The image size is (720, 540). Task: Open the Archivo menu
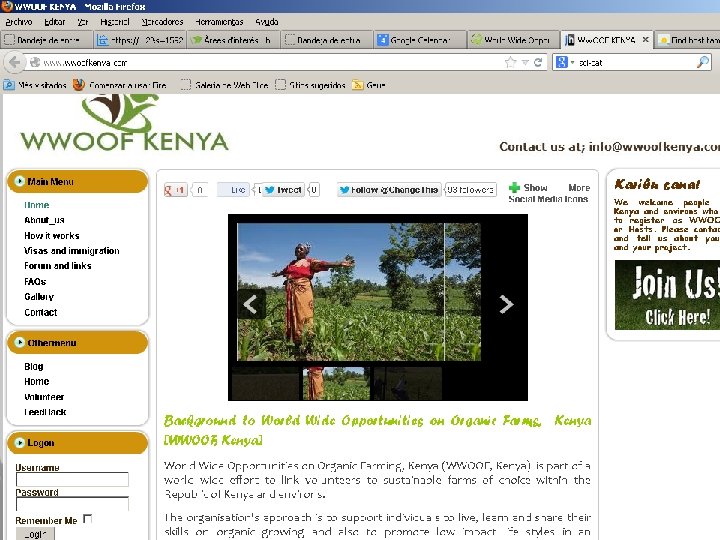[x=19, y=22]
